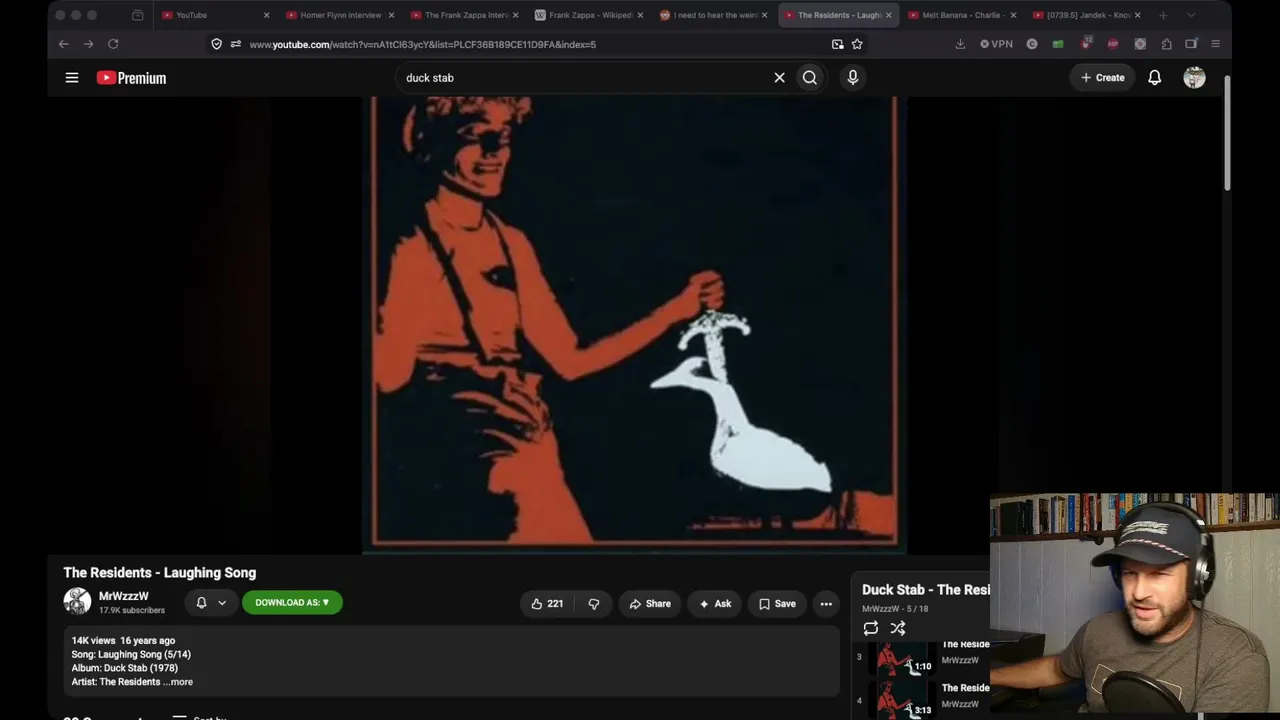Click 'Song: Laughing Song (5/14)' text
This screenshot has height=720, width=1280.
[x=131, y=654]
